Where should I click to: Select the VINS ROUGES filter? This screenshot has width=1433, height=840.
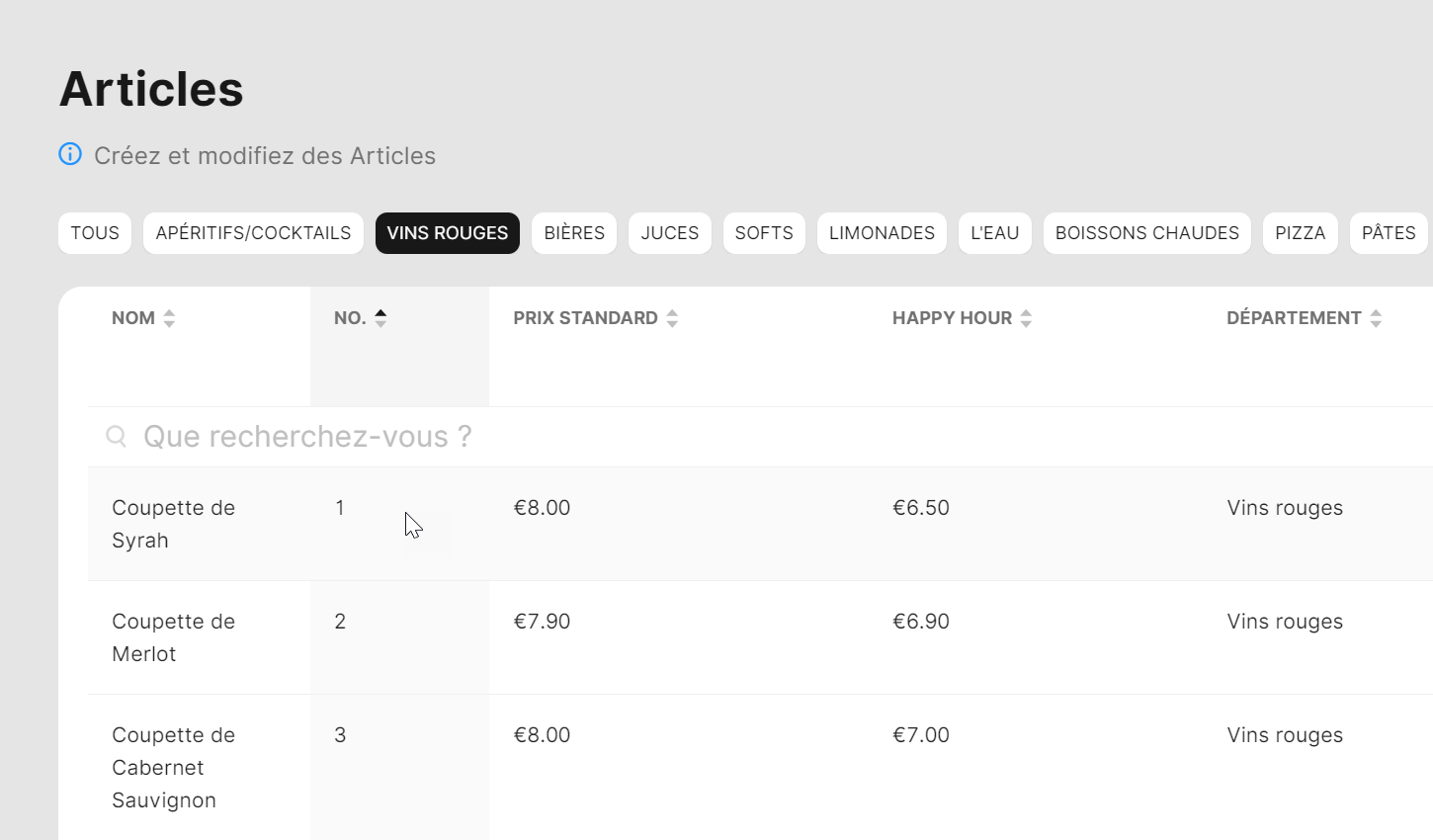pyautogui.click(x=447, y=233)
